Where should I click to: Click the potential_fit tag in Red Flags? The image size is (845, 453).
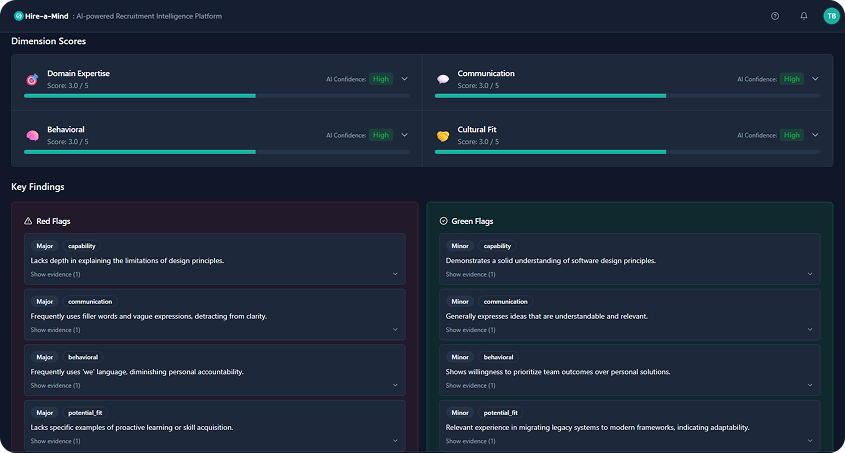click(85, 413)
